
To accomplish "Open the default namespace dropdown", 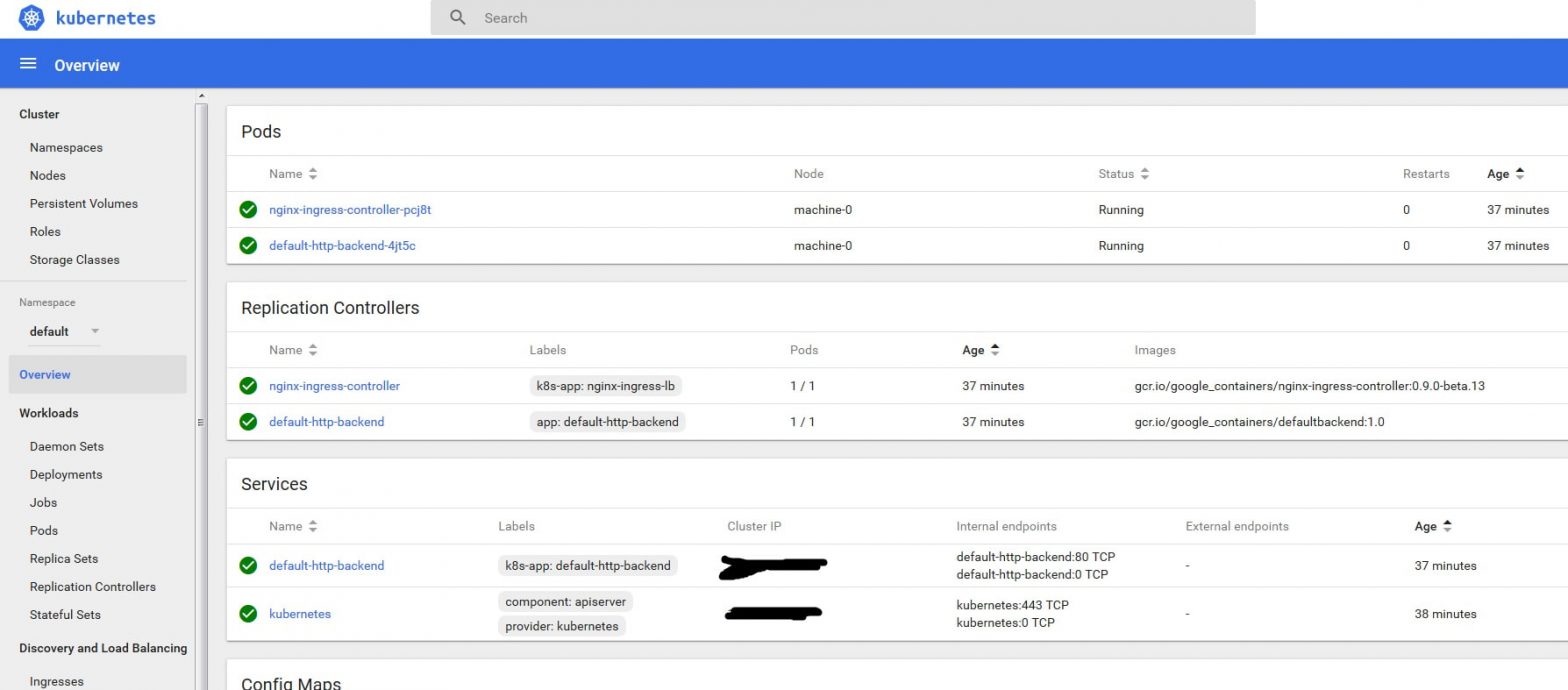I will pyautogui.click(x=64, y=331).
